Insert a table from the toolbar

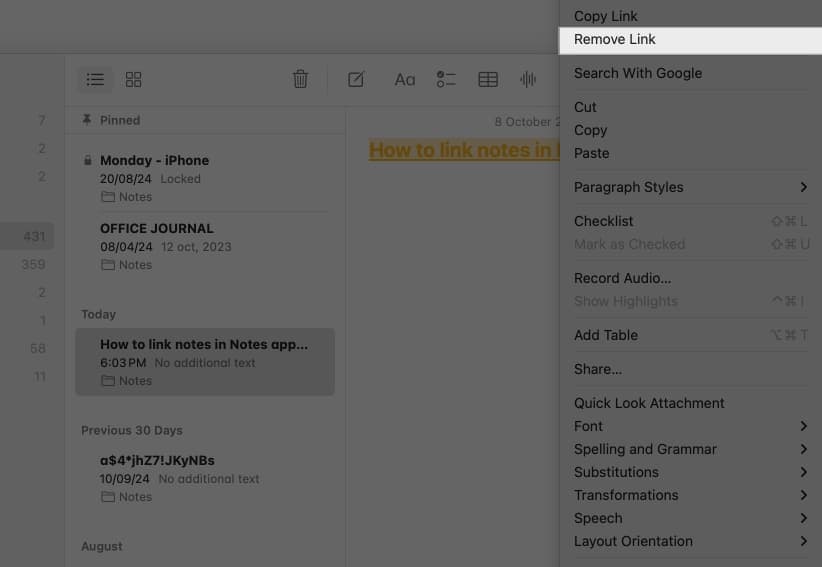488,80
